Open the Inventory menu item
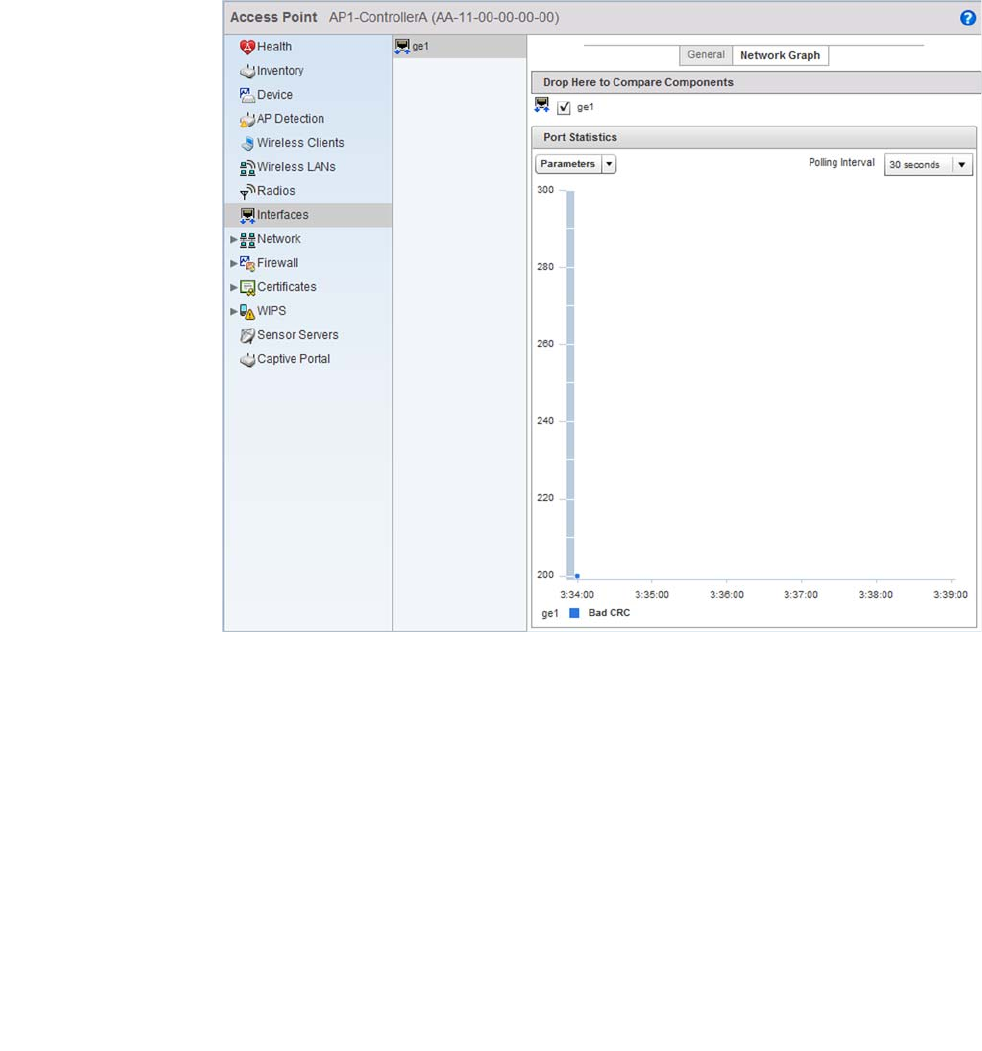The image size is (982, 1051). coord(280,71)
